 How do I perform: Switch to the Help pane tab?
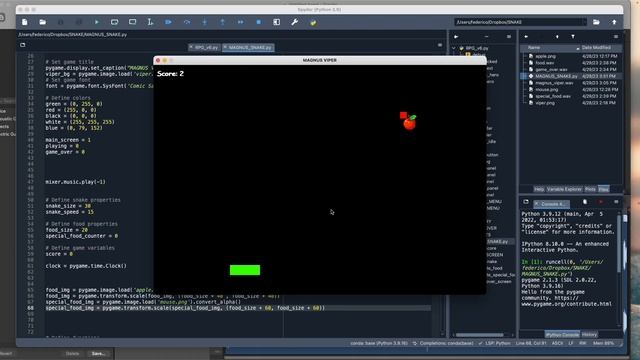(x=539, y=189)
